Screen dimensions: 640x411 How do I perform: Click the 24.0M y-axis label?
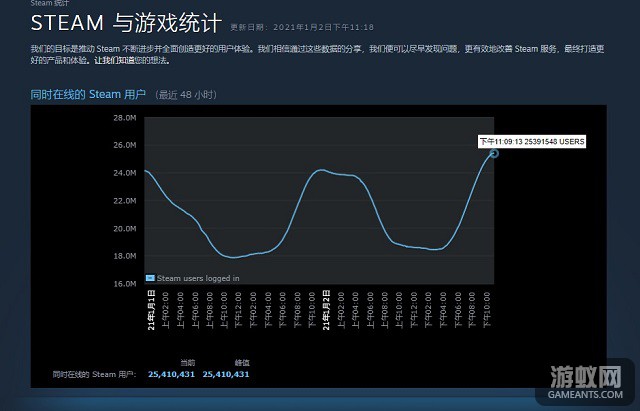125,173
